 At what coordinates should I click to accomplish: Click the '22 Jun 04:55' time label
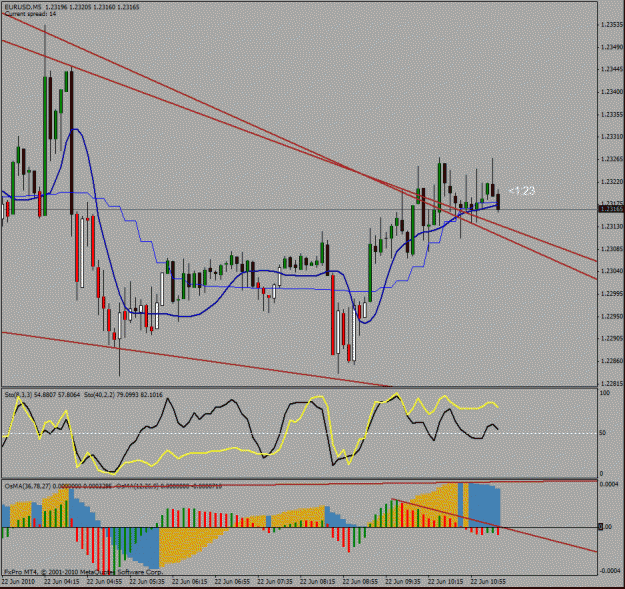[x=104, y=582]
